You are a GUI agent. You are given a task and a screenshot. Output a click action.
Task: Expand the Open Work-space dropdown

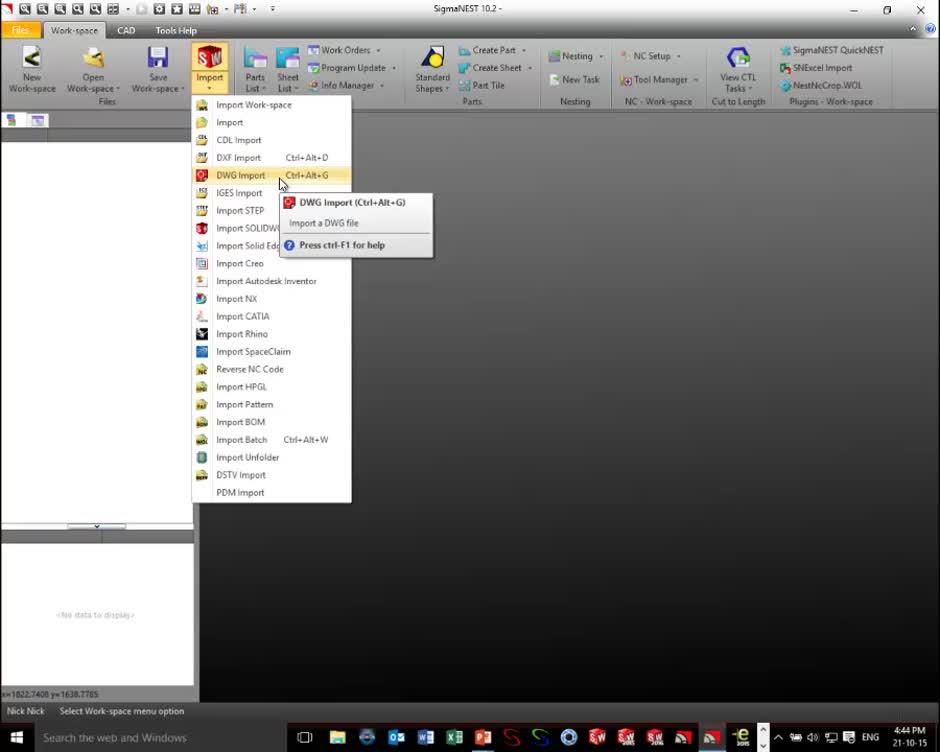pos(93,89)
